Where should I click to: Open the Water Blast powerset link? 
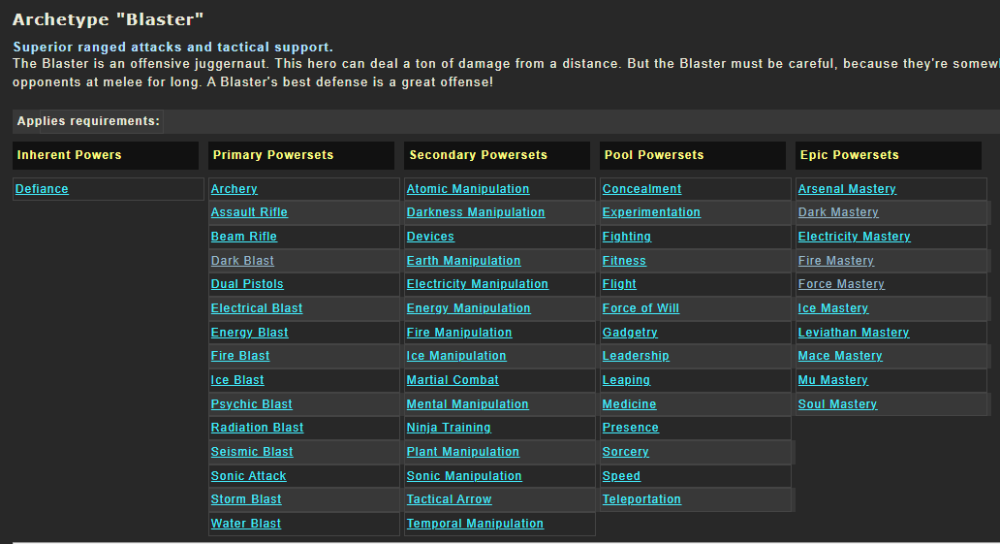click(x=246, y=524)
